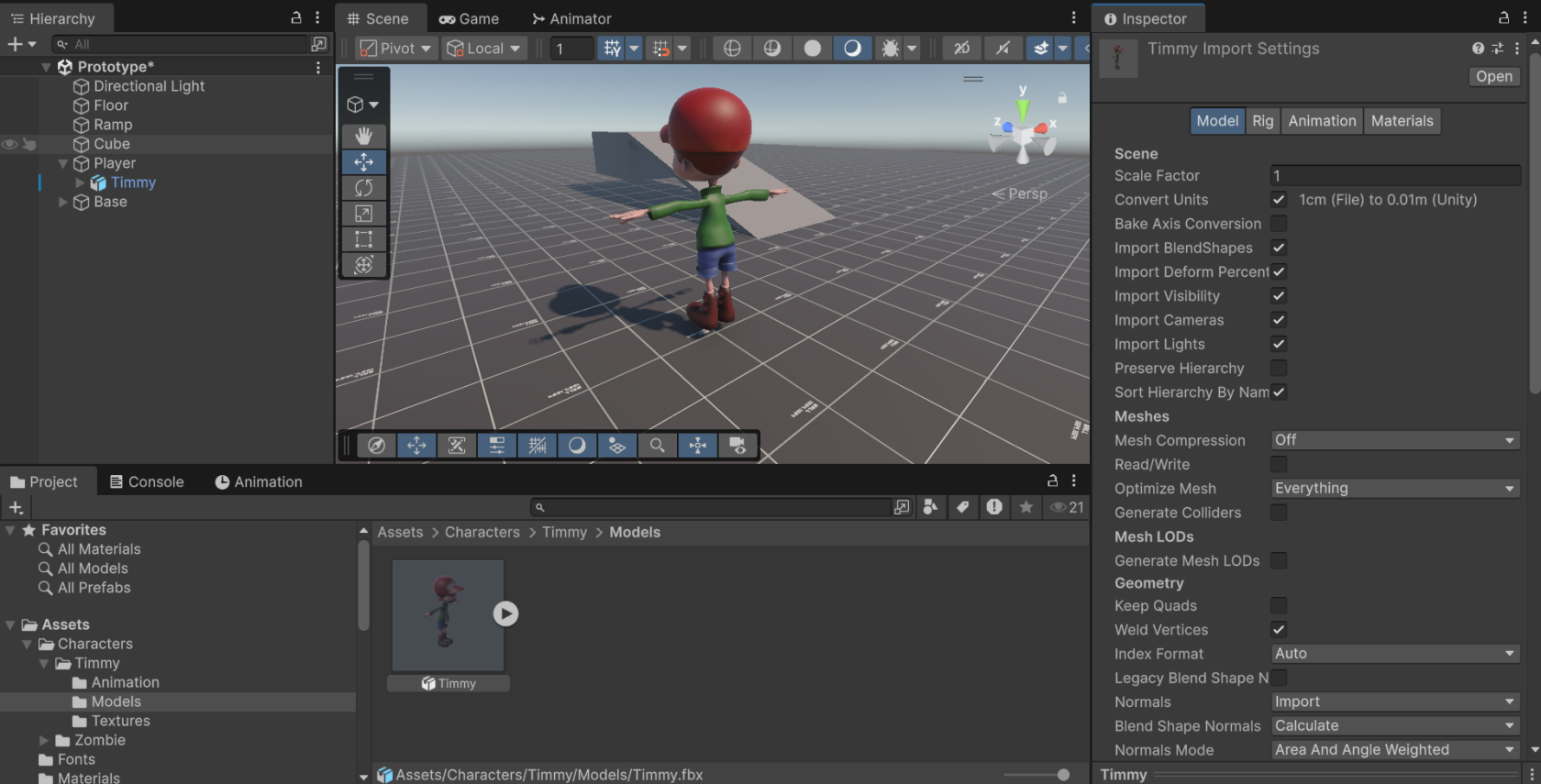The width and height of the screenshot is (1541, 784).
Task: Select the Rect transform tool
Action: coord(364,239)
